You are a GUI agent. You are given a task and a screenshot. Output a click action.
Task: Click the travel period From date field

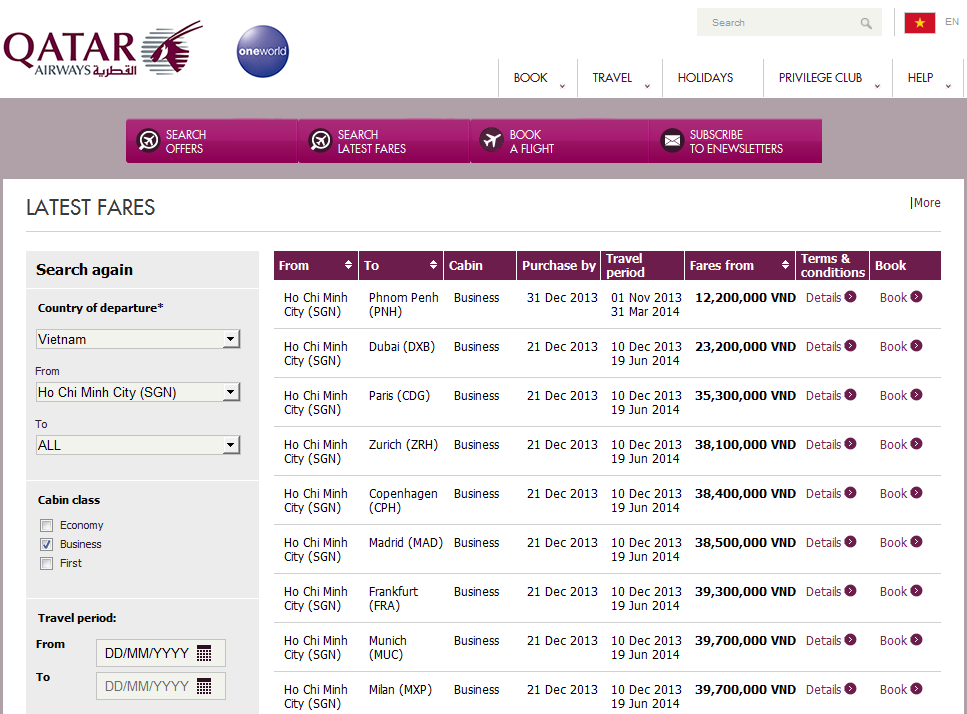click(147, 654)
